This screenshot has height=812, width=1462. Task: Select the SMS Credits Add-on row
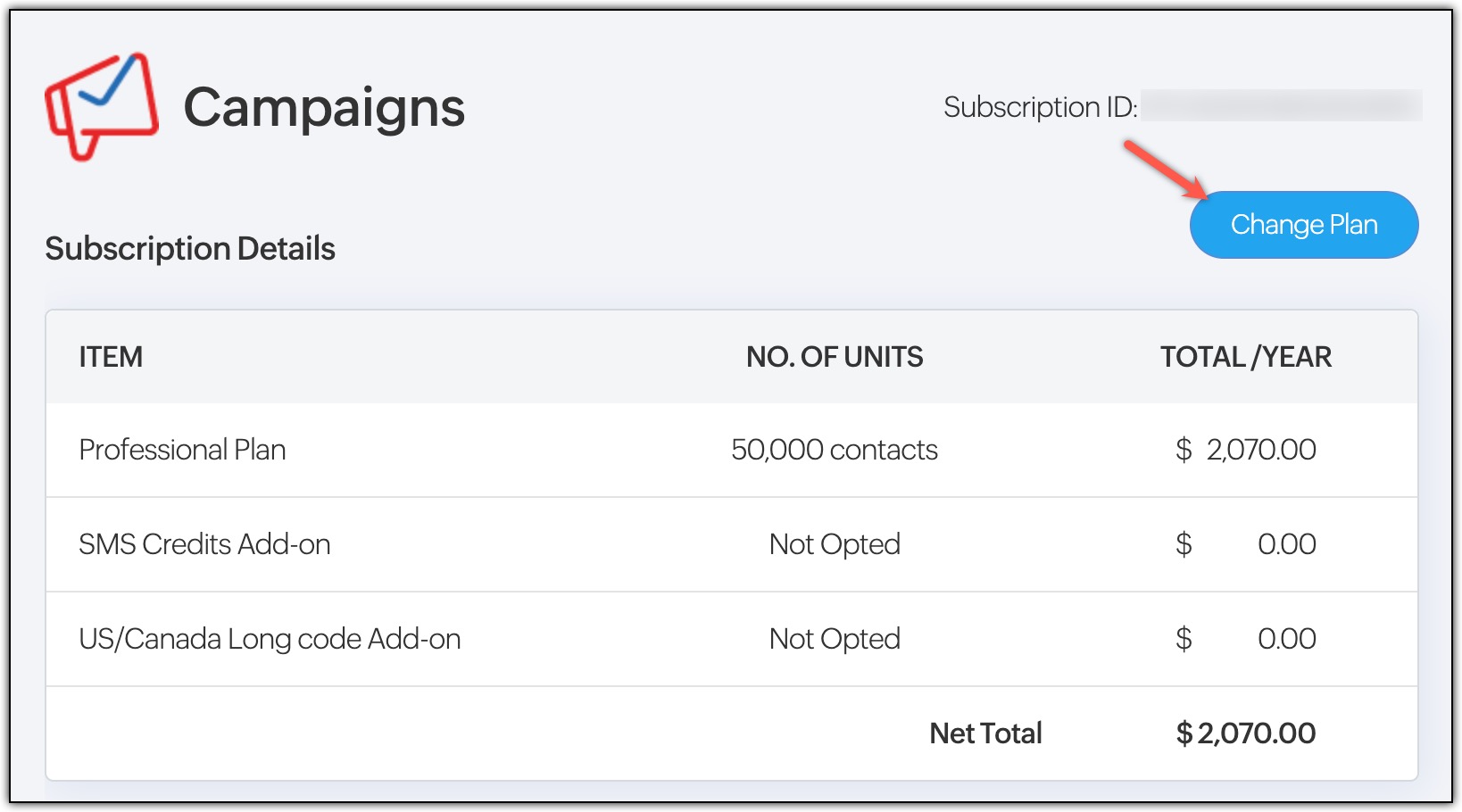(x=204, y=544)
